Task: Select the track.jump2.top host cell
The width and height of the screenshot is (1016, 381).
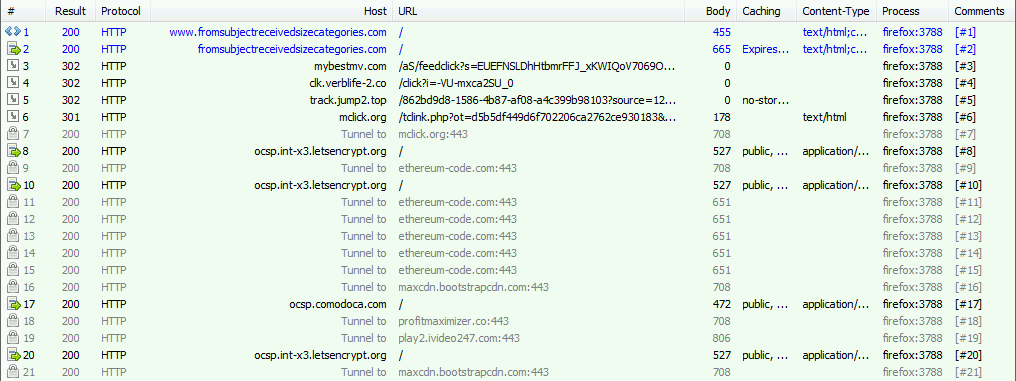Action: click(348, 100)
